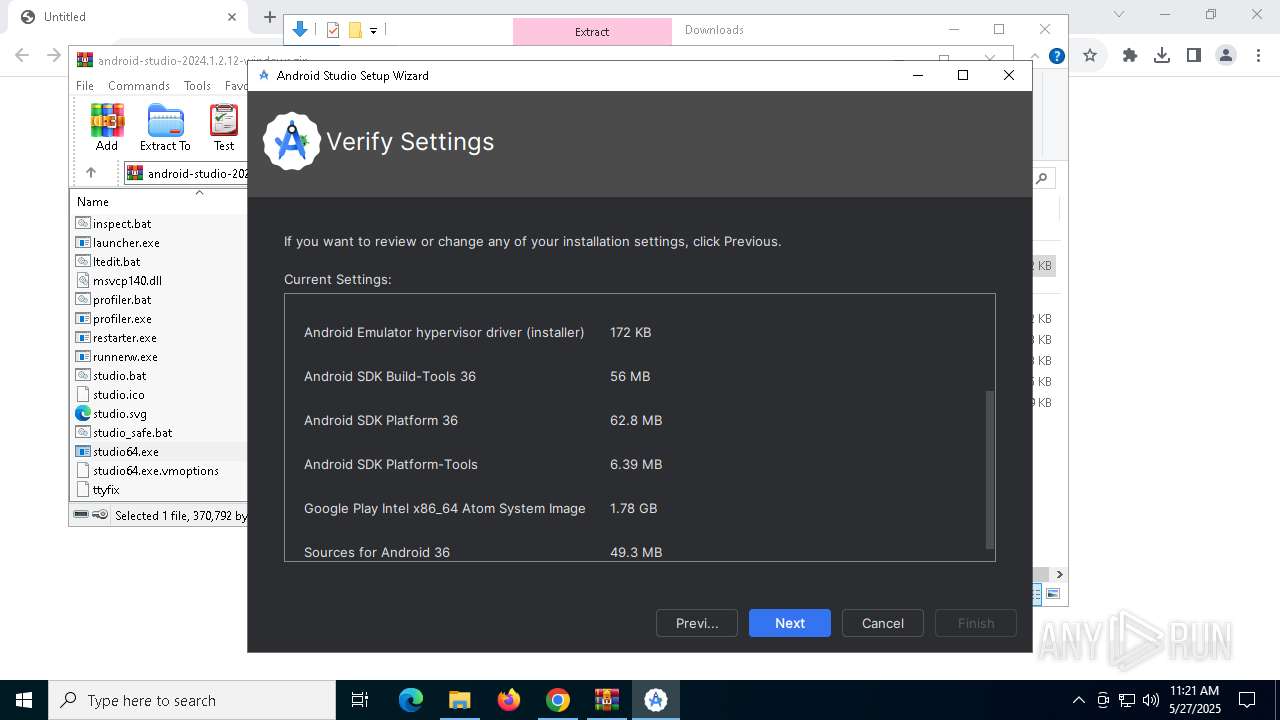The image size is (1280, 720).
Task: Go back with the Previous button
Action: click(x=697, y=623)
